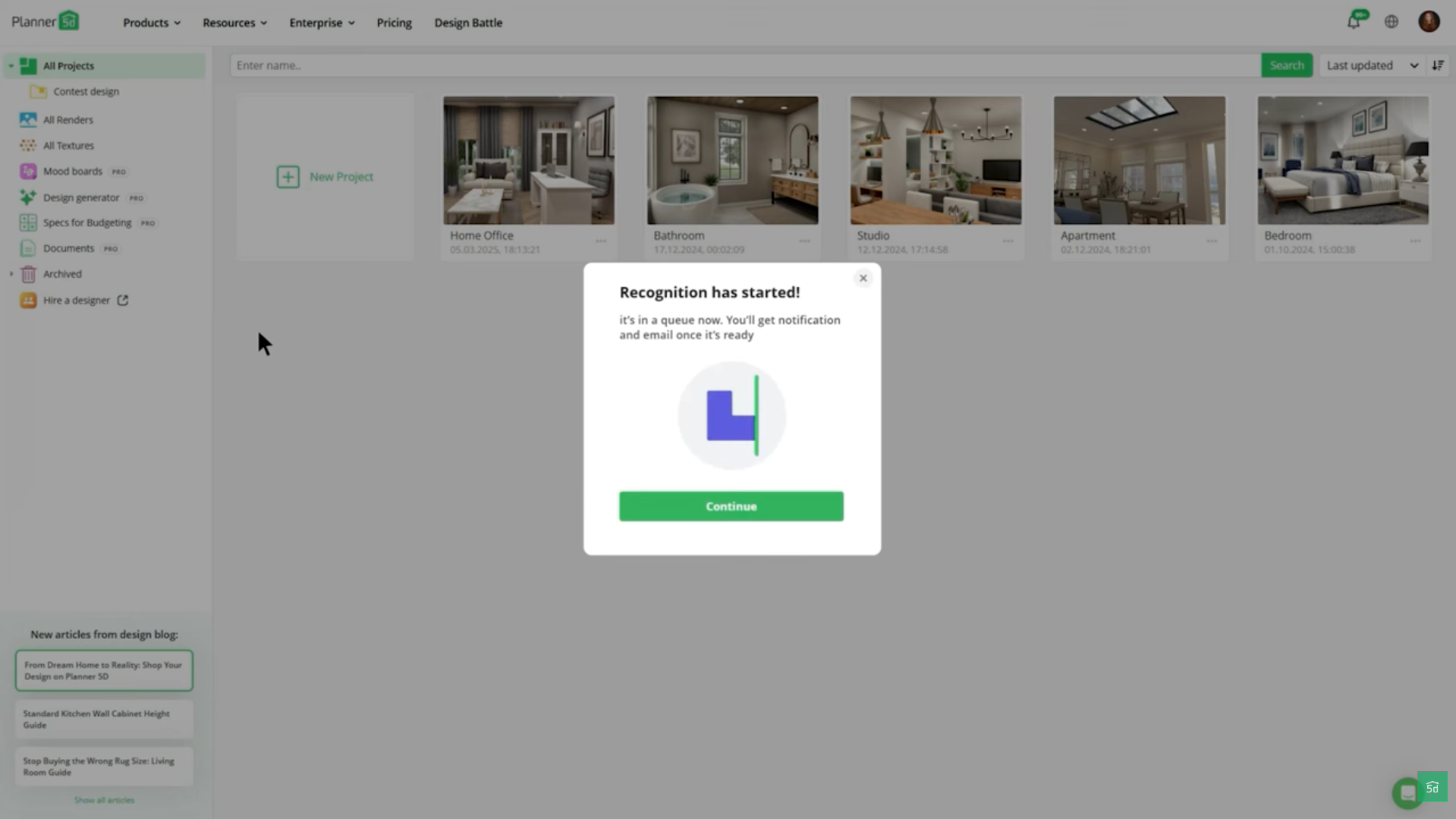Click the Bedroom project title

click(x=1288, y=235)
